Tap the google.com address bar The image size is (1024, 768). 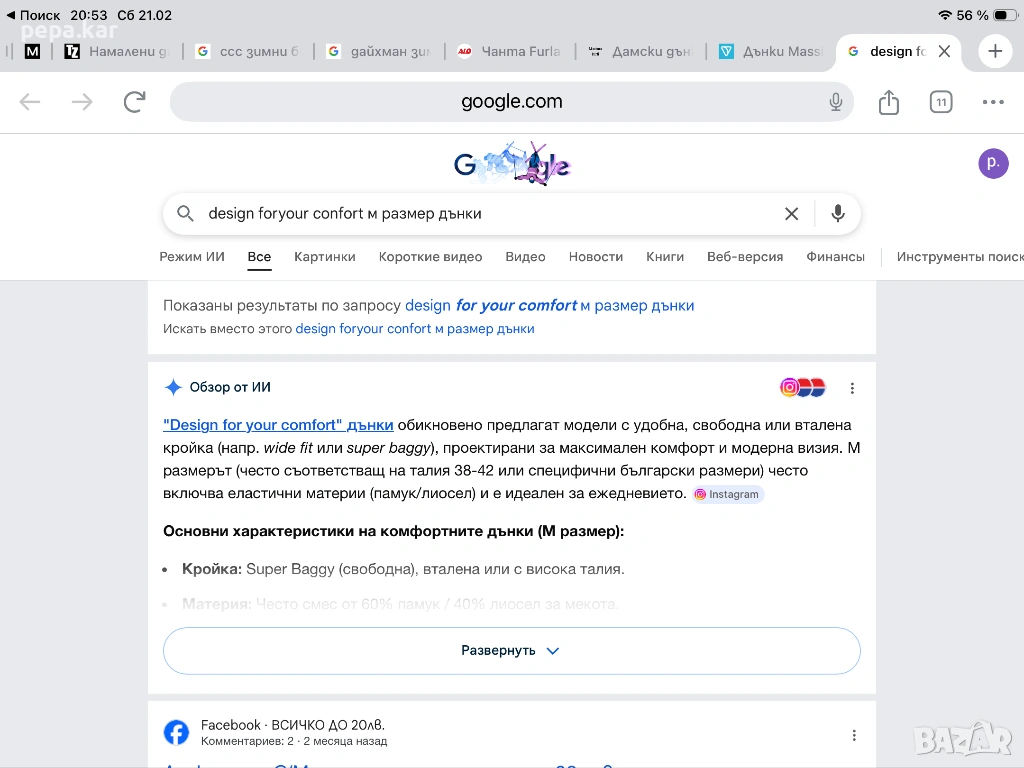(x=511, y=101)
